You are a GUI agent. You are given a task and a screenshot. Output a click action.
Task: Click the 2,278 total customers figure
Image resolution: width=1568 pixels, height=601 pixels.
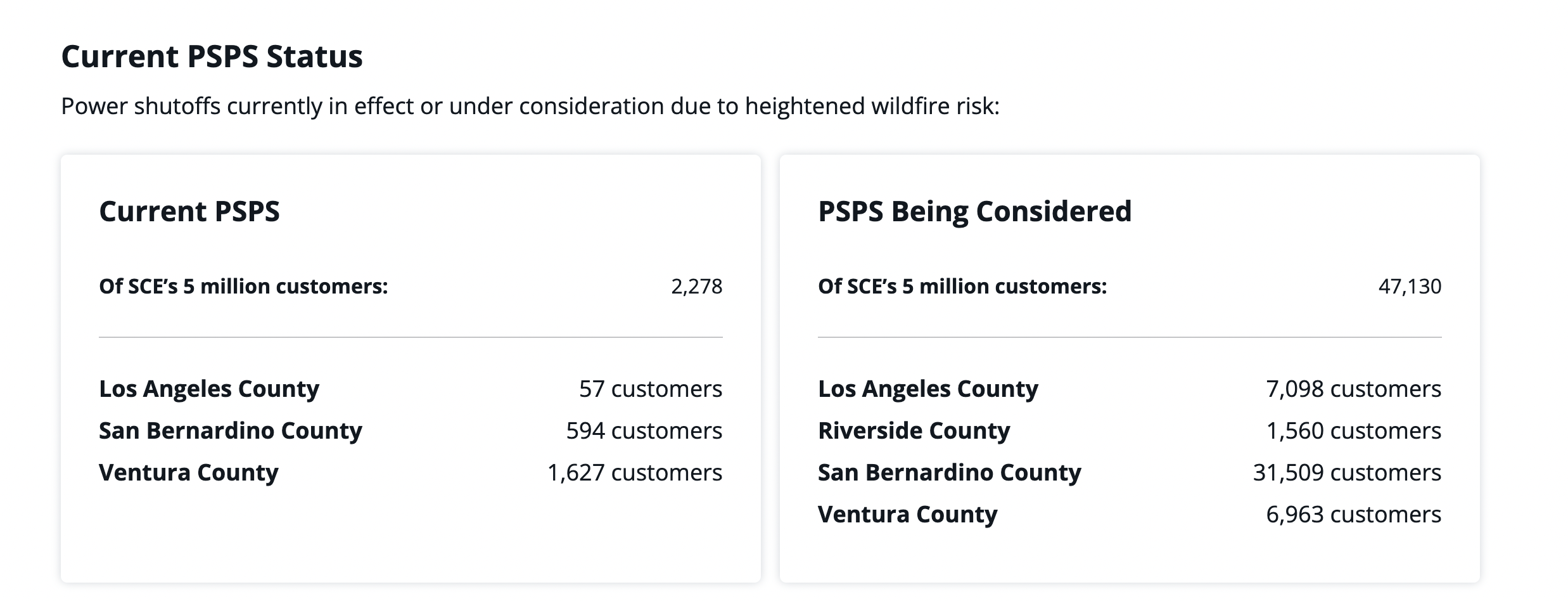696,287
